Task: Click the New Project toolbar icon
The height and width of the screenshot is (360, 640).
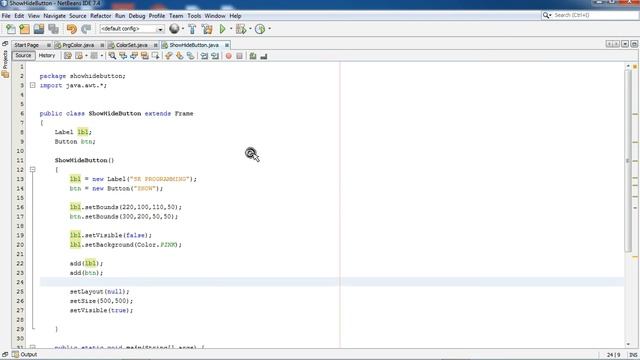Action: 24,29
